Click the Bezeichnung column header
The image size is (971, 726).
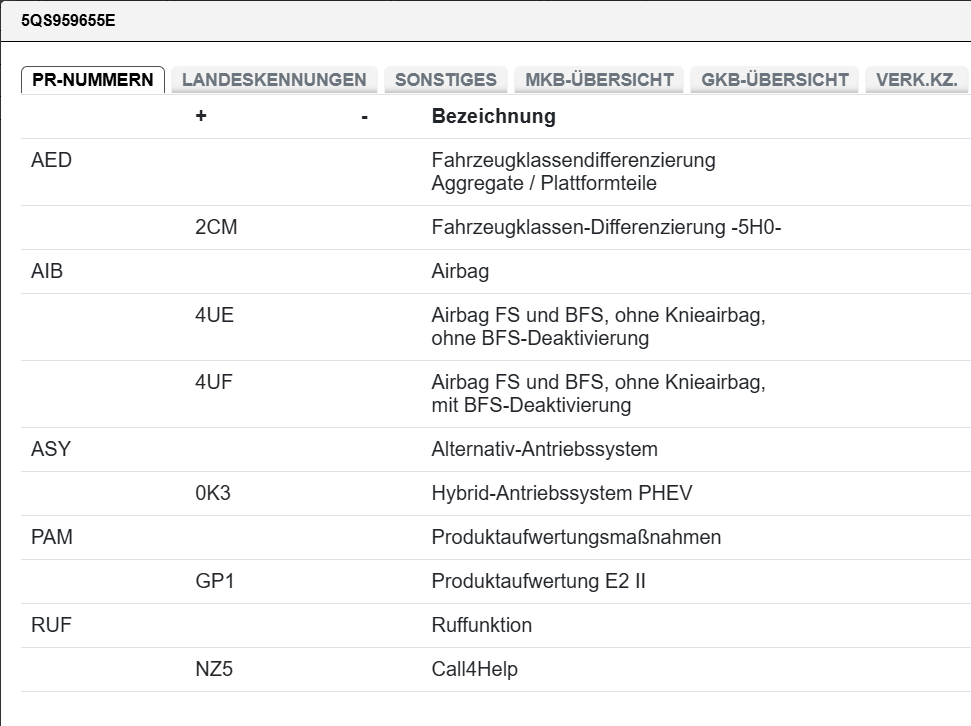pyautogui.click(x=493, y=116)
